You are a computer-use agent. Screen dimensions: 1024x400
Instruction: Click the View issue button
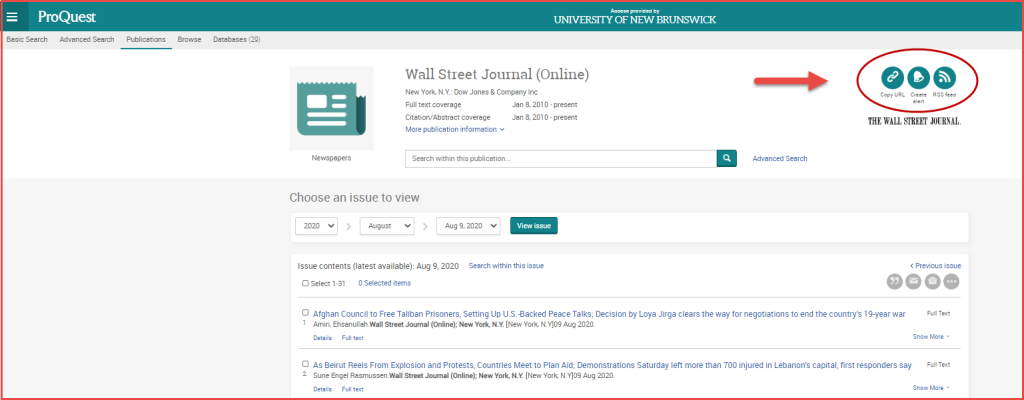[x=534, y=225]
